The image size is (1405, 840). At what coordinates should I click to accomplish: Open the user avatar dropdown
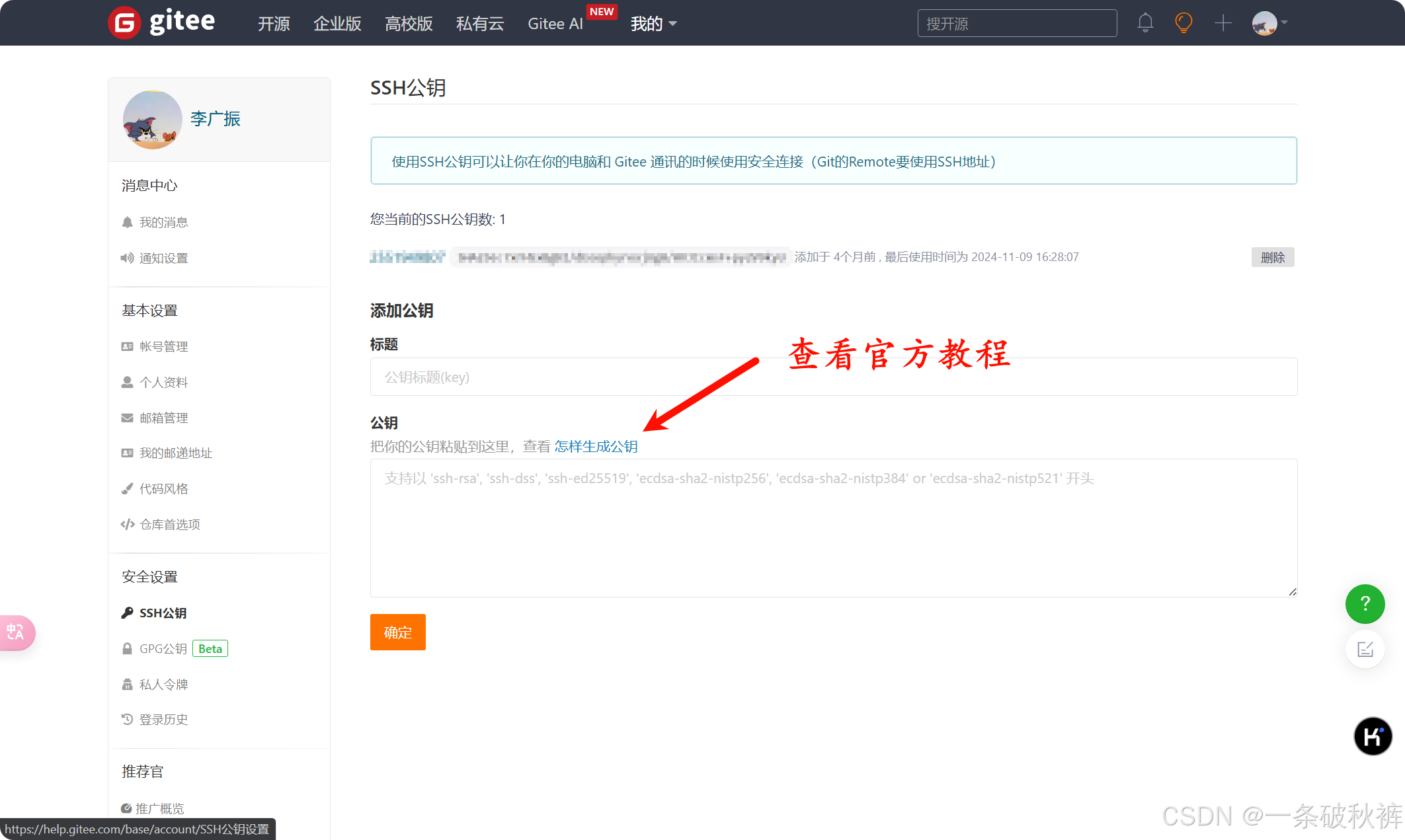pos(1269,23)
